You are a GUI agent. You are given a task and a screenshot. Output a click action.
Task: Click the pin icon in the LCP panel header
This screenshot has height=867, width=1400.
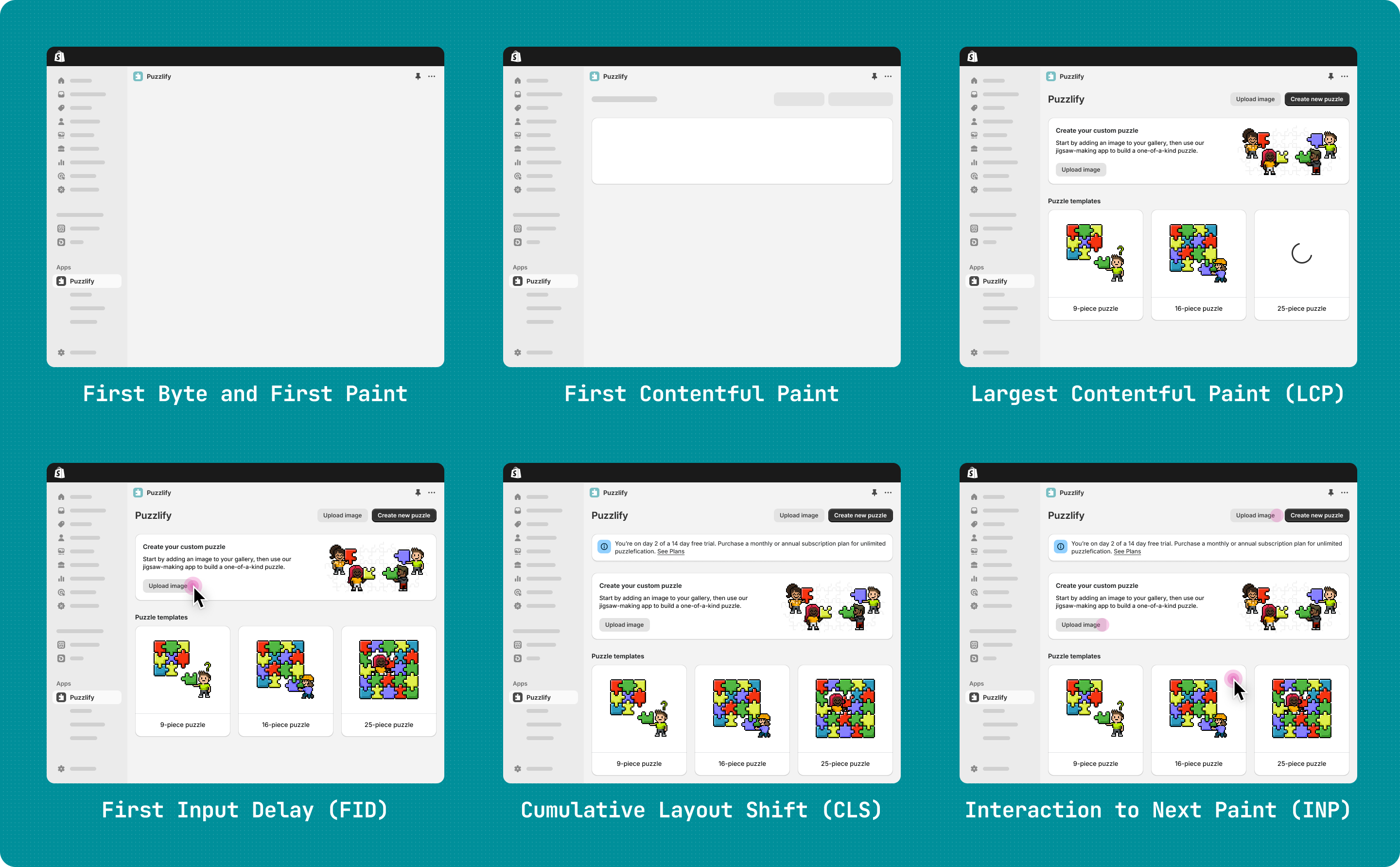click(1330, 76)
